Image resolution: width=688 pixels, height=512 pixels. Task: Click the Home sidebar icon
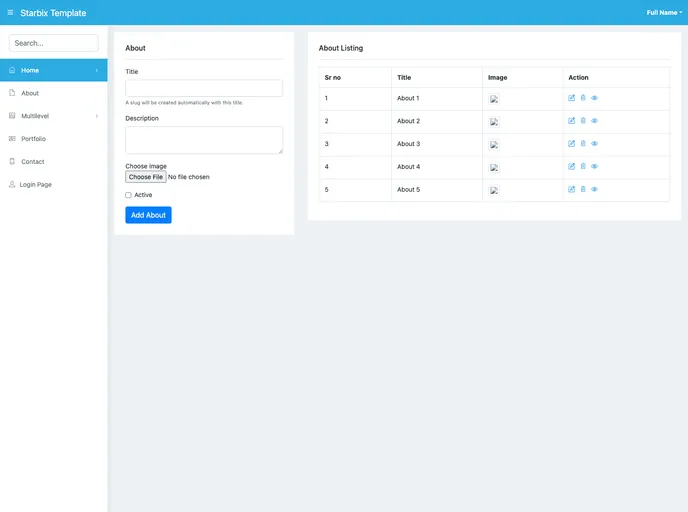[12, 70]
